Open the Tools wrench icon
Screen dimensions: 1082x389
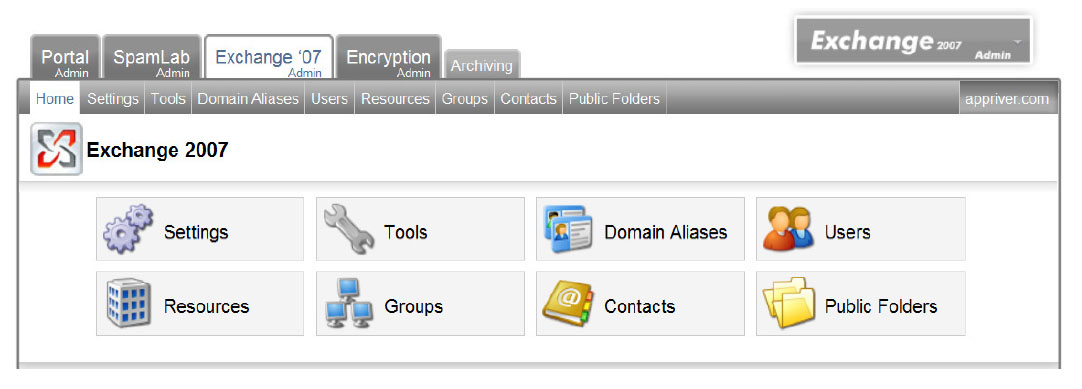[x=348, y=229]
